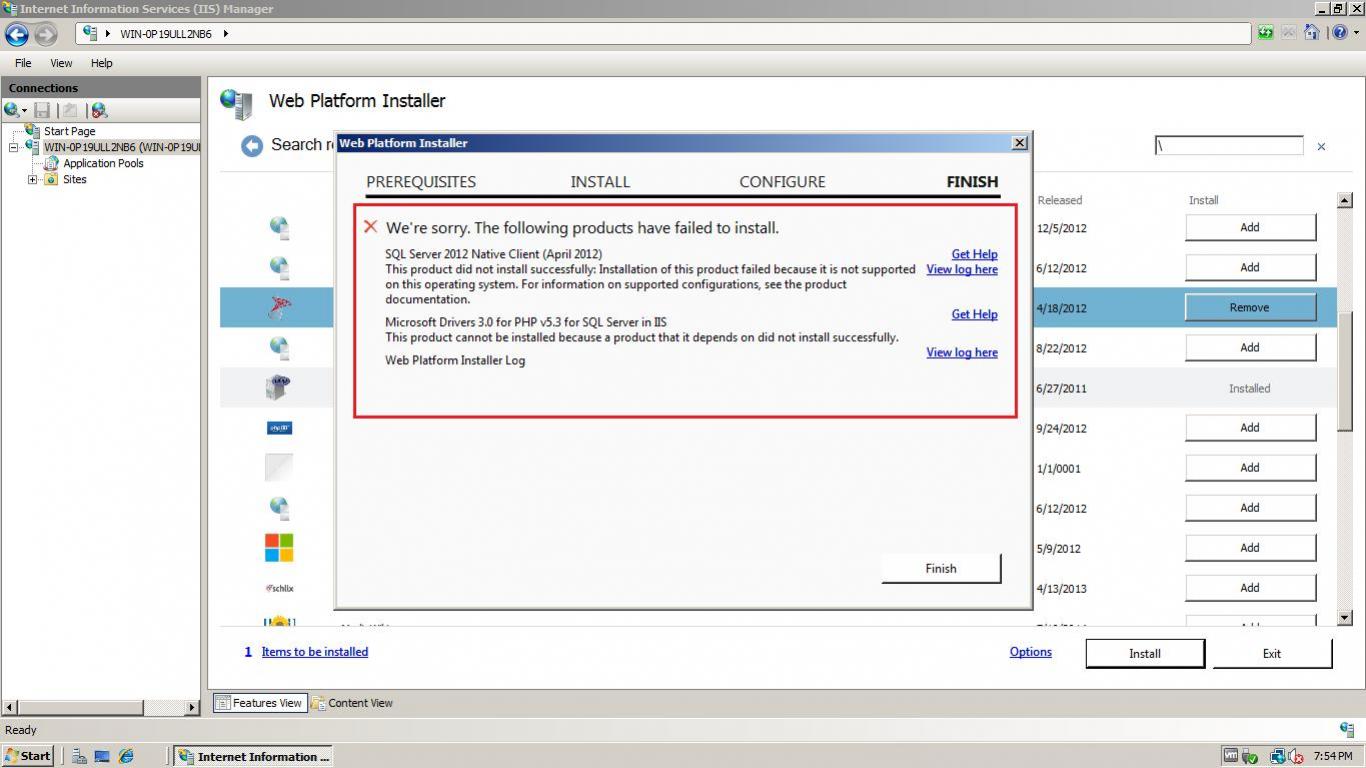Select Start Page in the Connections tree
Screen dimensions: 1366x768
(x=69, y=131)
